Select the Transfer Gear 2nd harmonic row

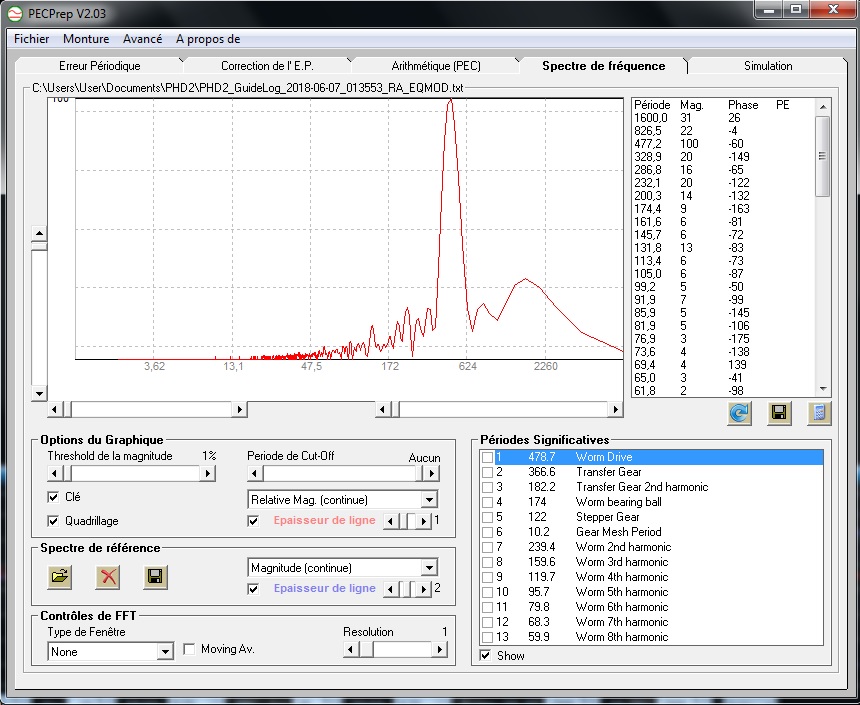tap(652, 487)
